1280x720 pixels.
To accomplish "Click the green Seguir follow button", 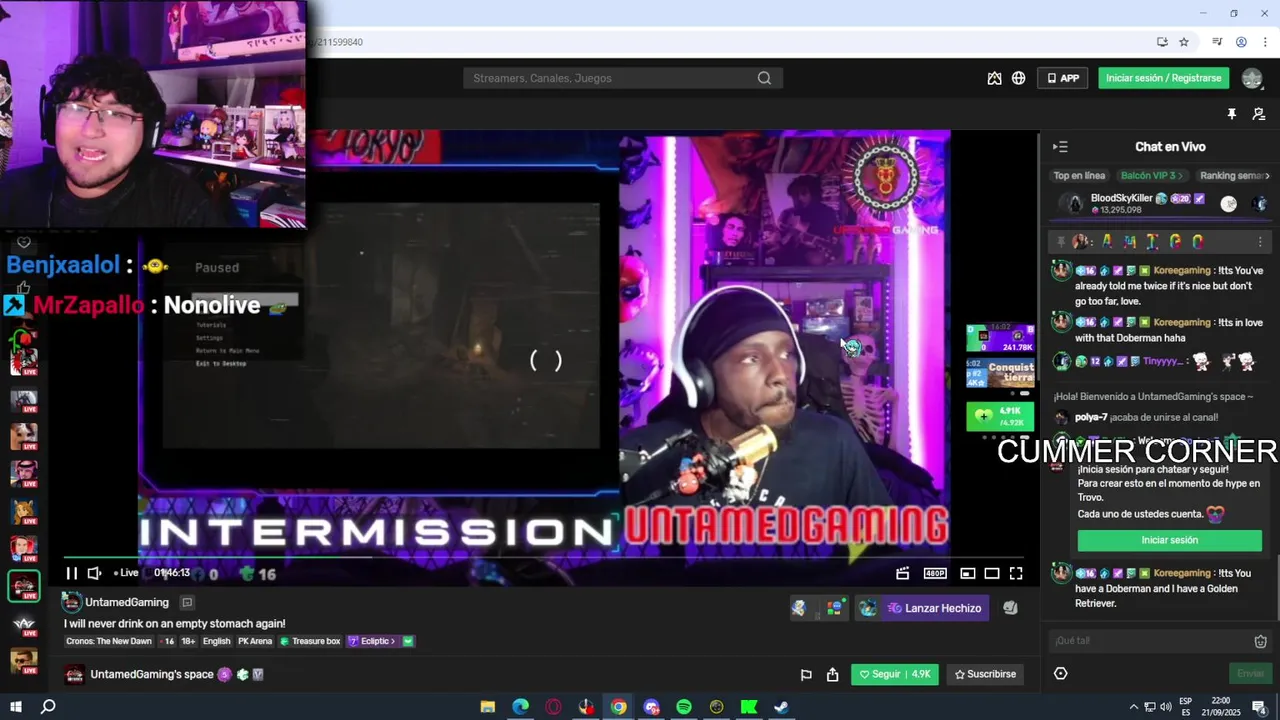I will 895,674.
